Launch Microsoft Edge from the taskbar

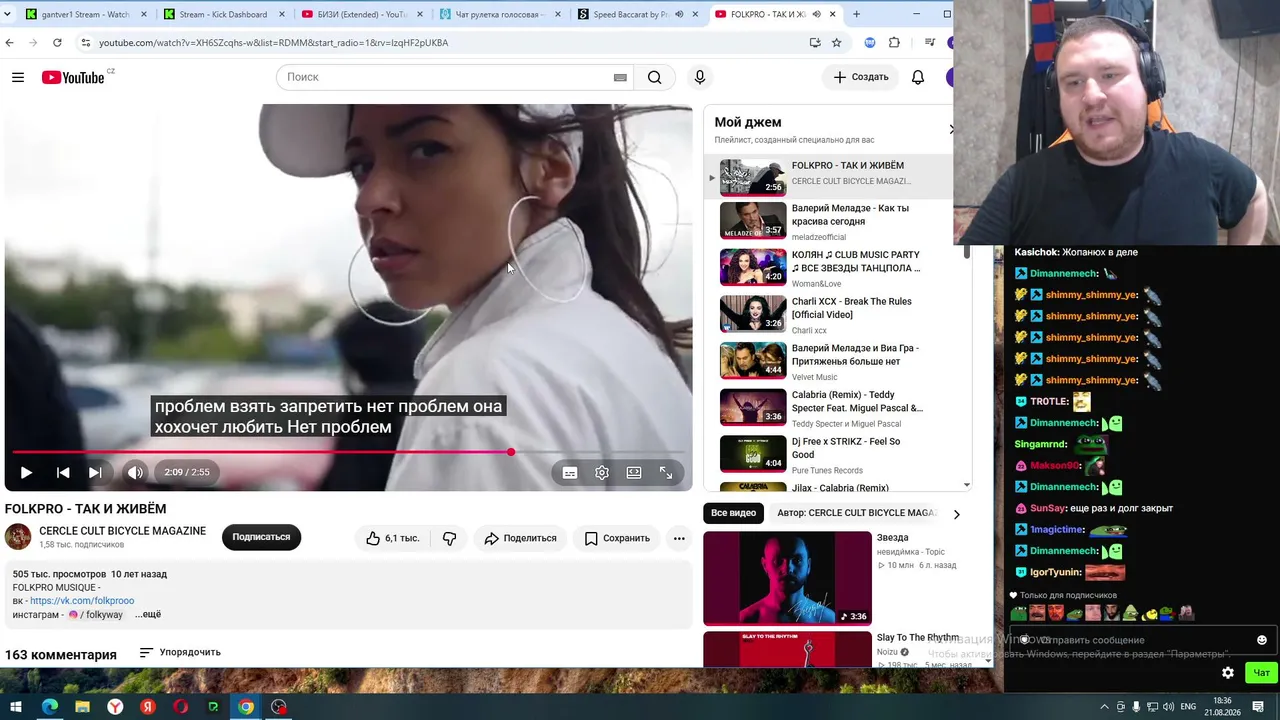[50, 707]
